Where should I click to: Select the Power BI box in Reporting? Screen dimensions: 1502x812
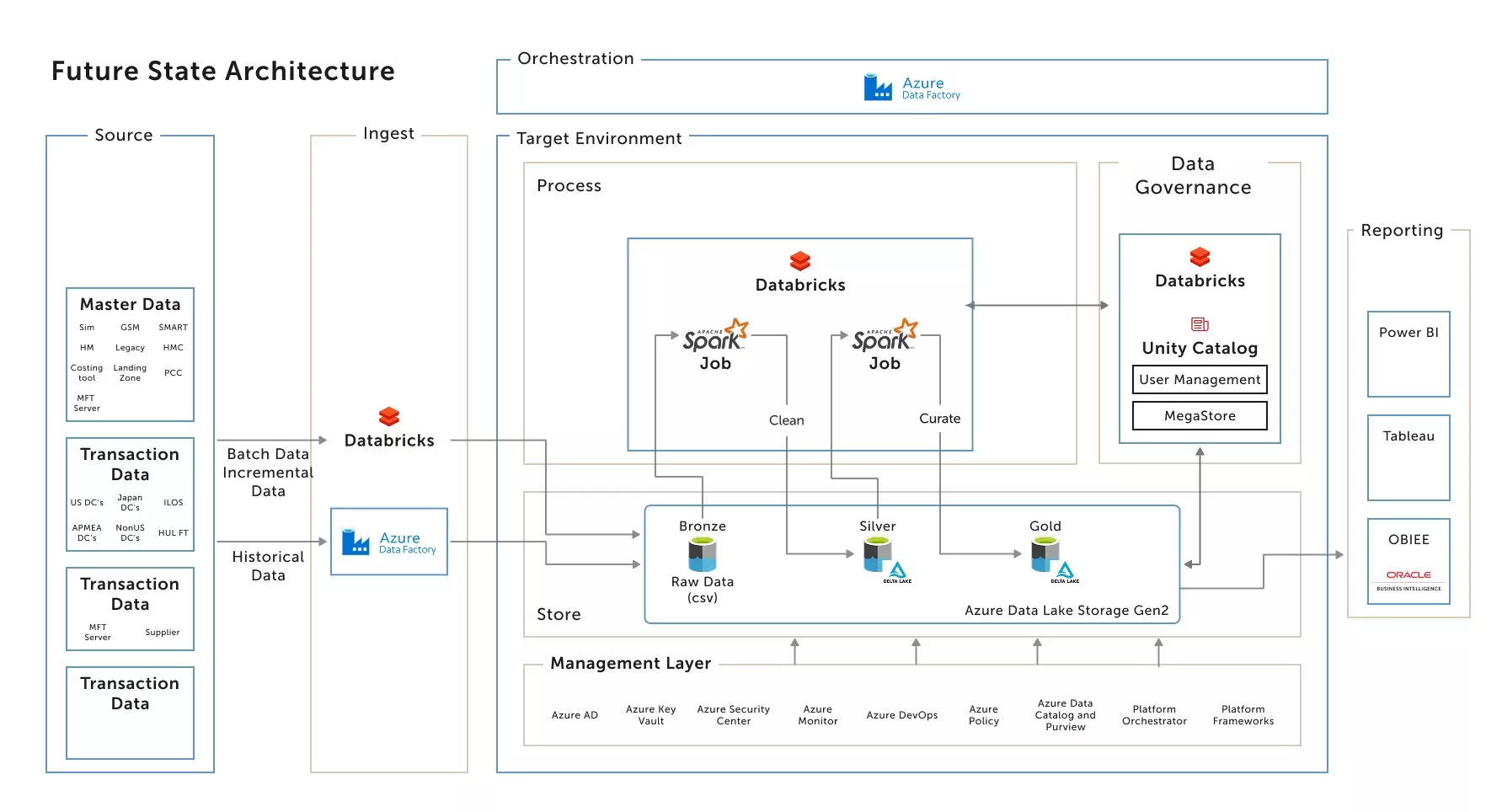coord(1407,355)
